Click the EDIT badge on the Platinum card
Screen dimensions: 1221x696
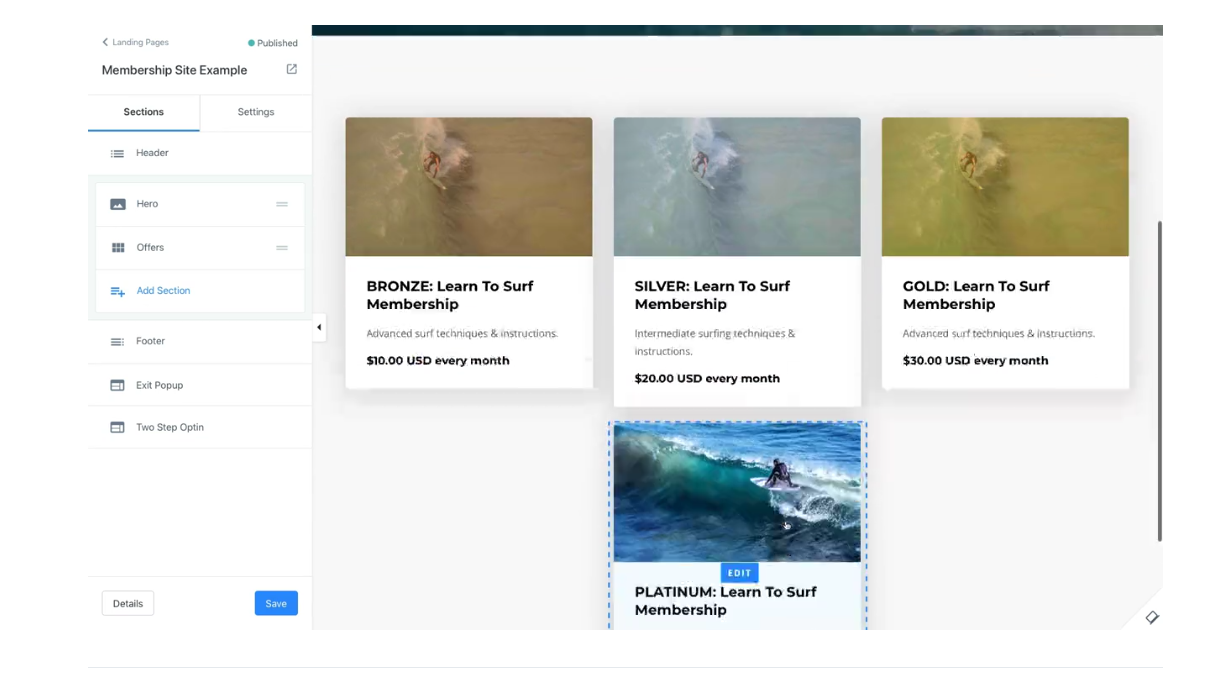tap(739, 573)
